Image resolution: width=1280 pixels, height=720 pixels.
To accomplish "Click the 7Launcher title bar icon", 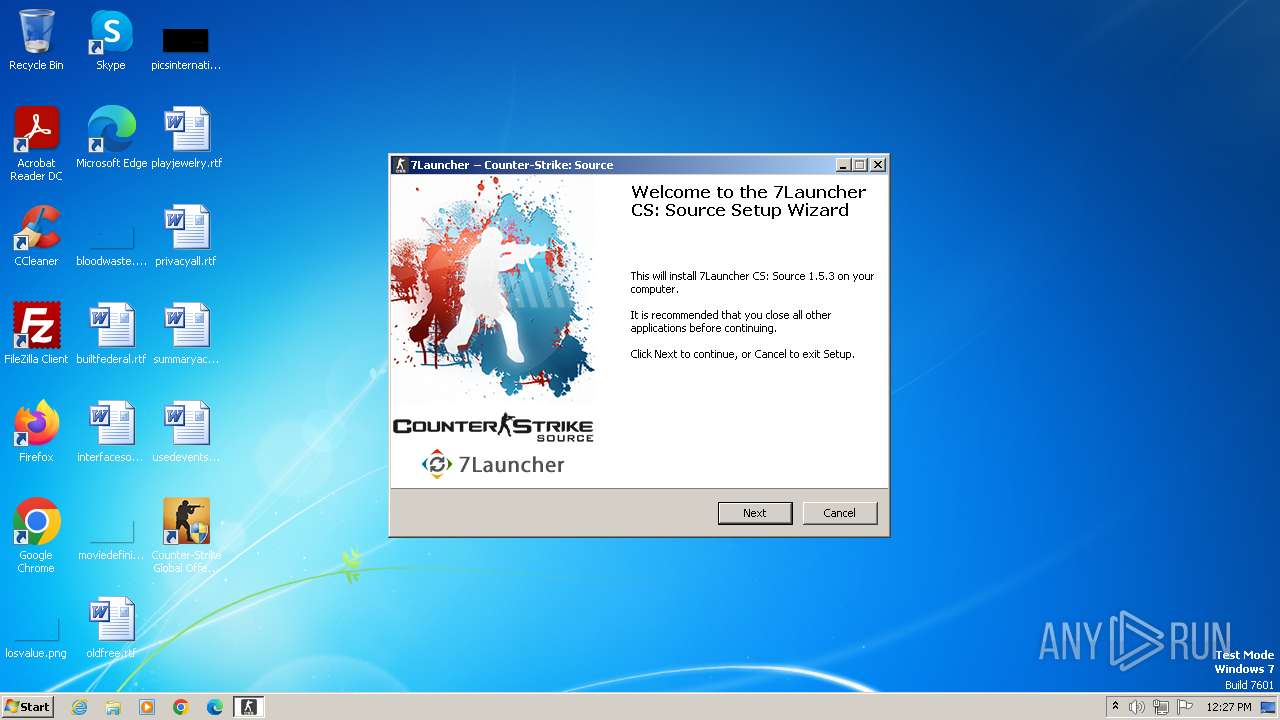I will pos(400,165).
